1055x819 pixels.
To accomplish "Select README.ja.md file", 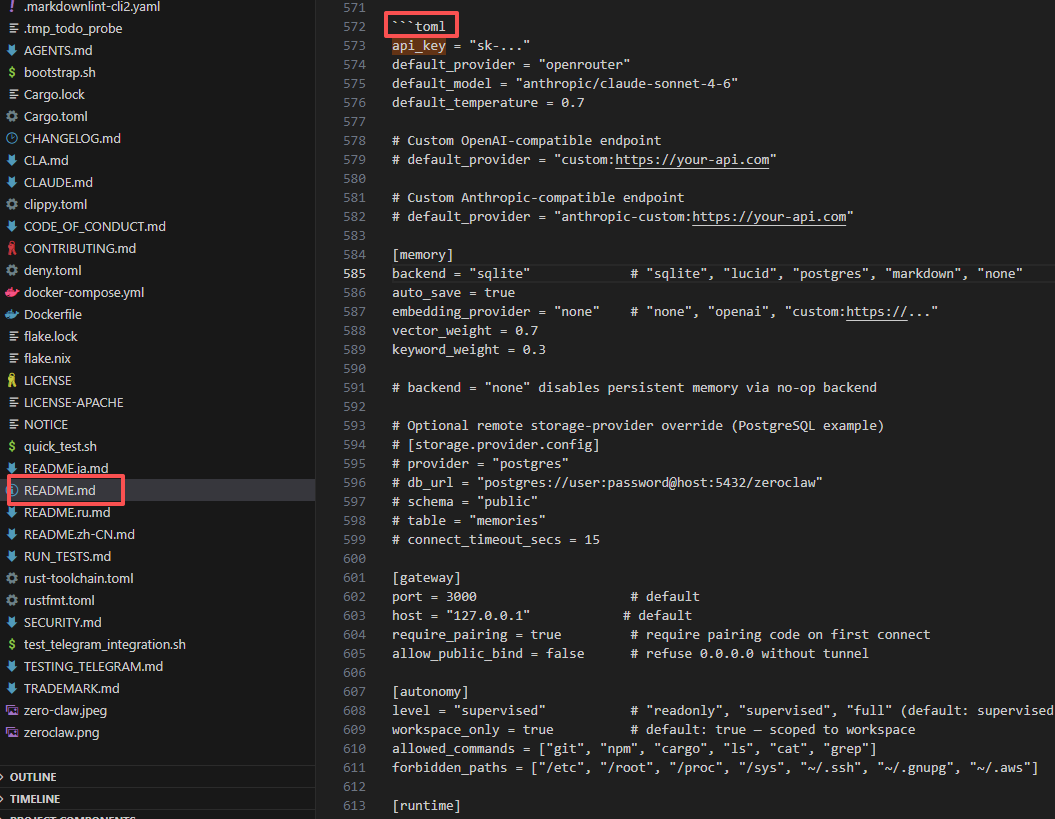I will (x=66, y=468).
